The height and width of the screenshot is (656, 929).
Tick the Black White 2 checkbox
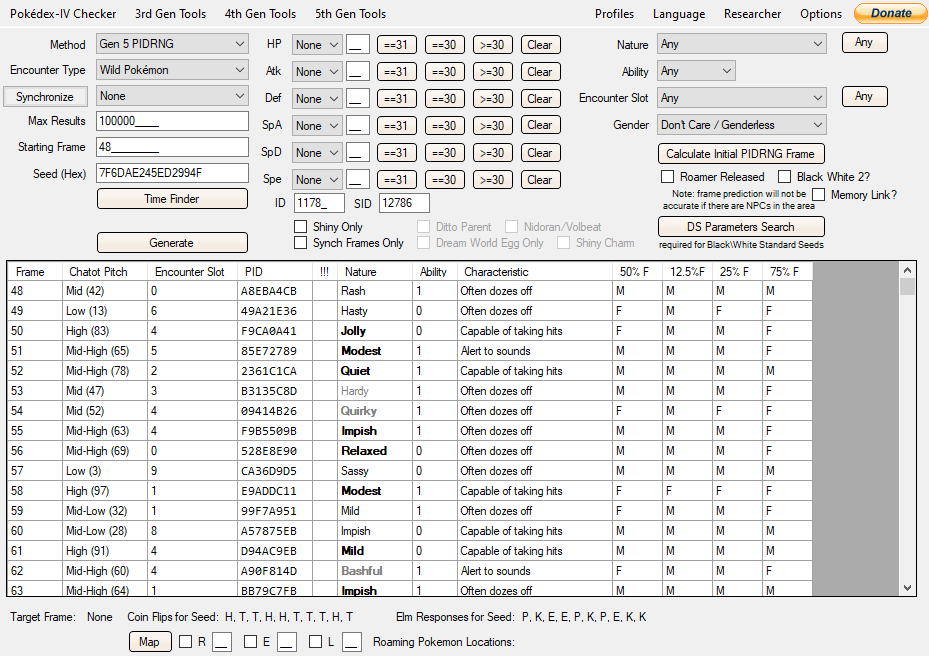point(784,177)
